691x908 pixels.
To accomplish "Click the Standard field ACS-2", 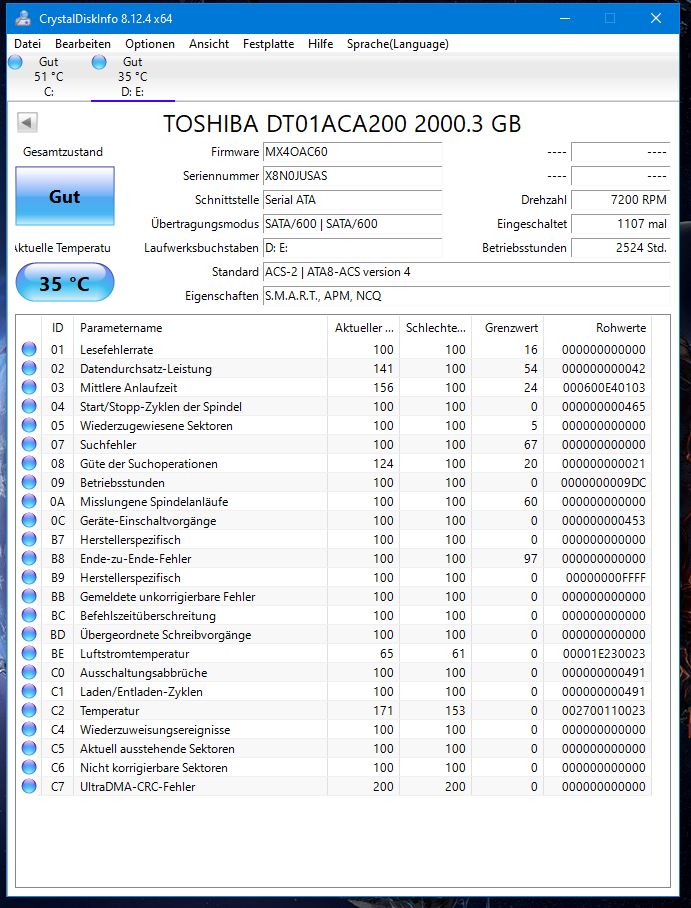I will point(466,272).
